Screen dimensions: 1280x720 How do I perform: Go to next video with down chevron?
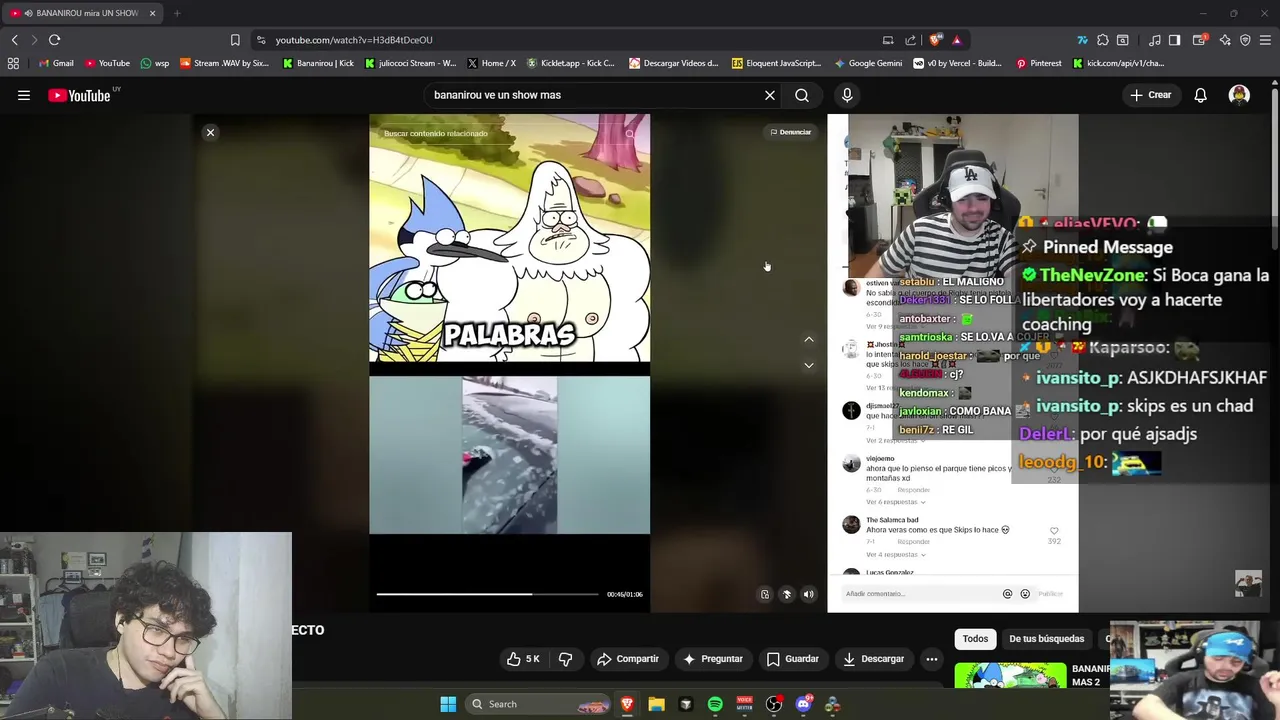tap(809, 365)
